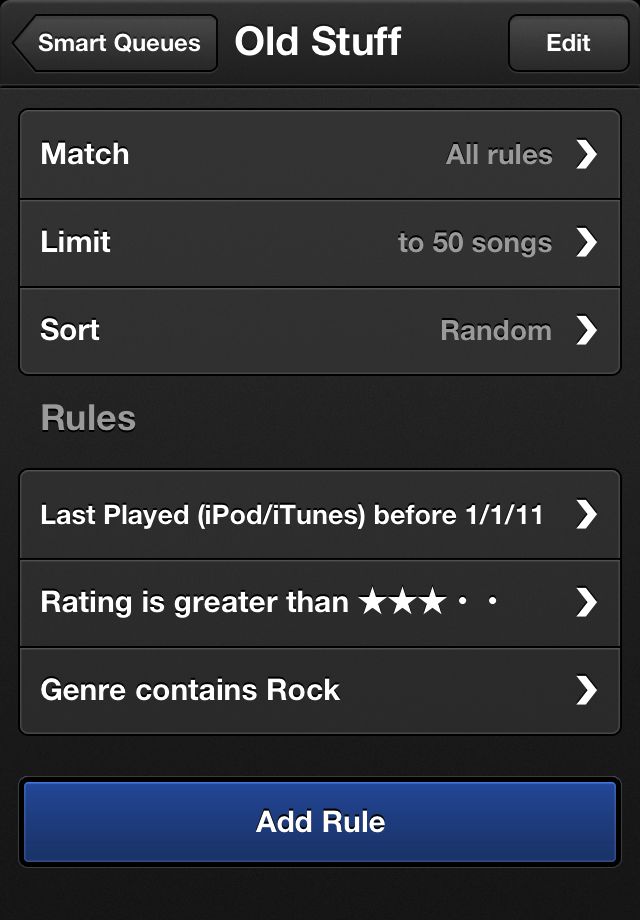Select the Last Played before 1/1/11 rule

point(292,515)
